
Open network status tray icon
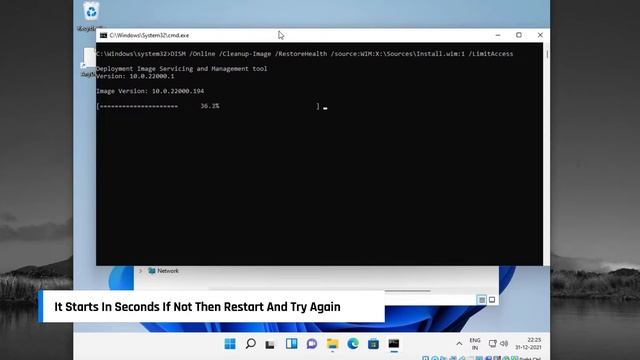click(493, 344)
